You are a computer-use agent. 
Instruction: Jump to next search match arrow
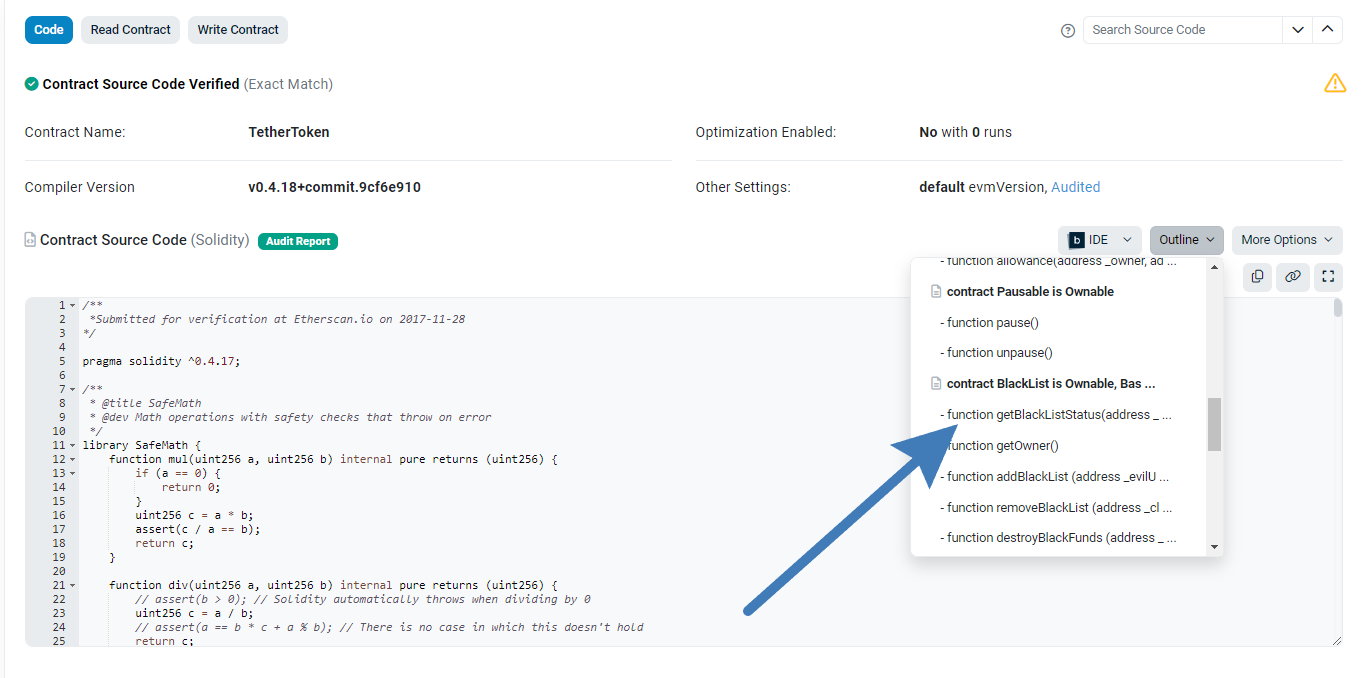1297,30
